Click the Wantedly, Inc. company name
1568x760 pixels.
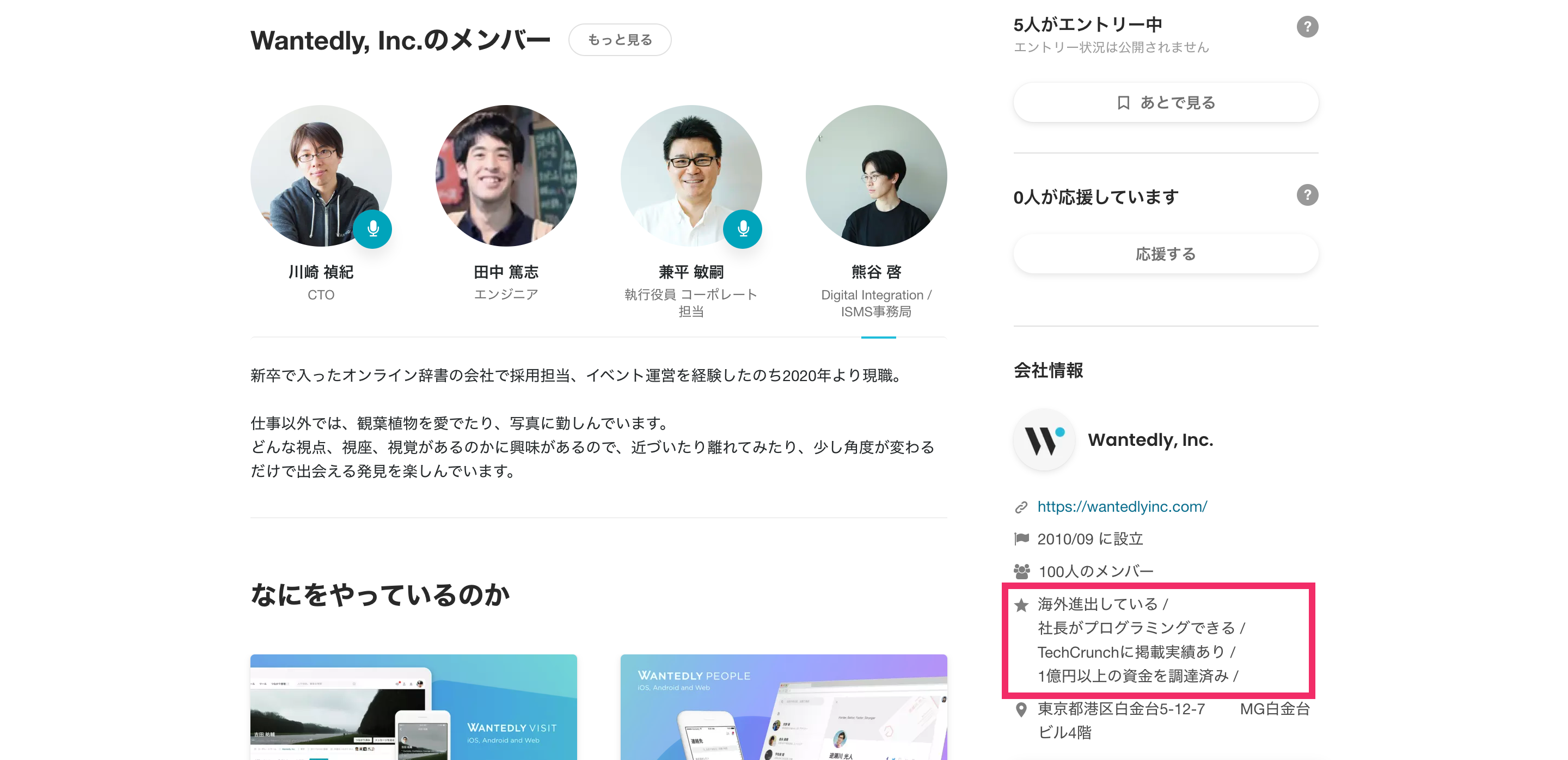click(1150, 439)
